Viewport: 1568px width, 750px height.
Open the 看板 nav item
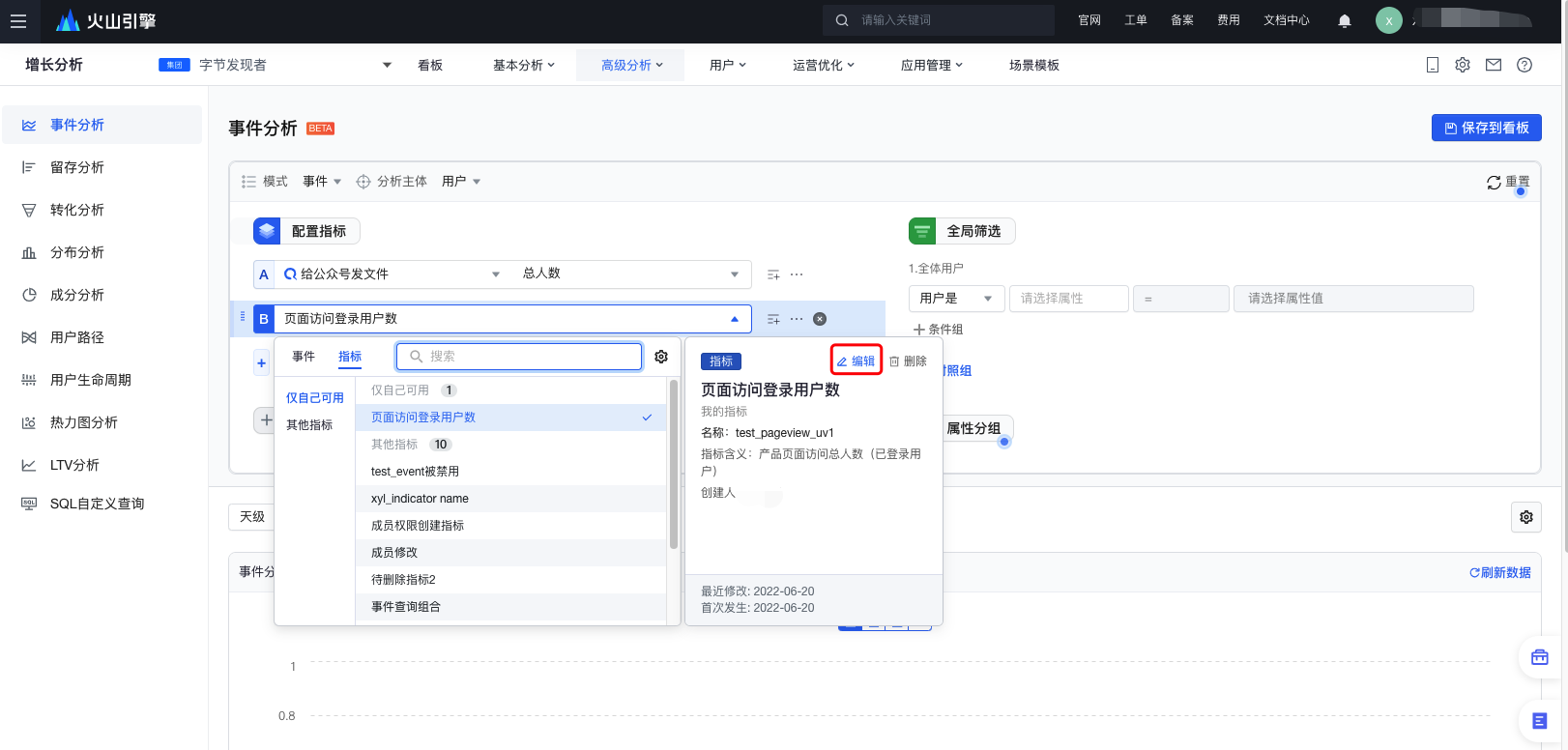430,65
